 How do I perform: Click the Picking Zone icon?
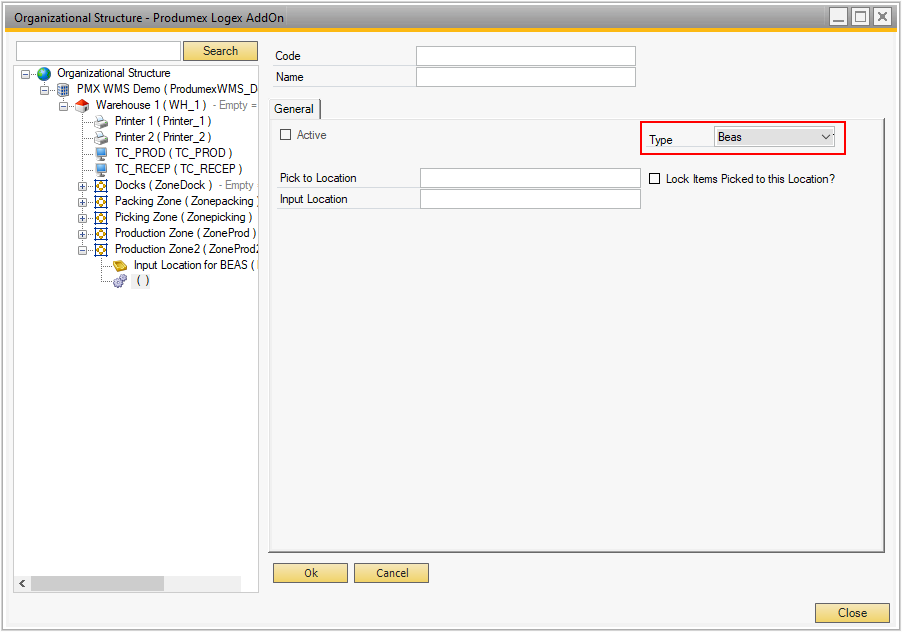[x=101, y=218]
